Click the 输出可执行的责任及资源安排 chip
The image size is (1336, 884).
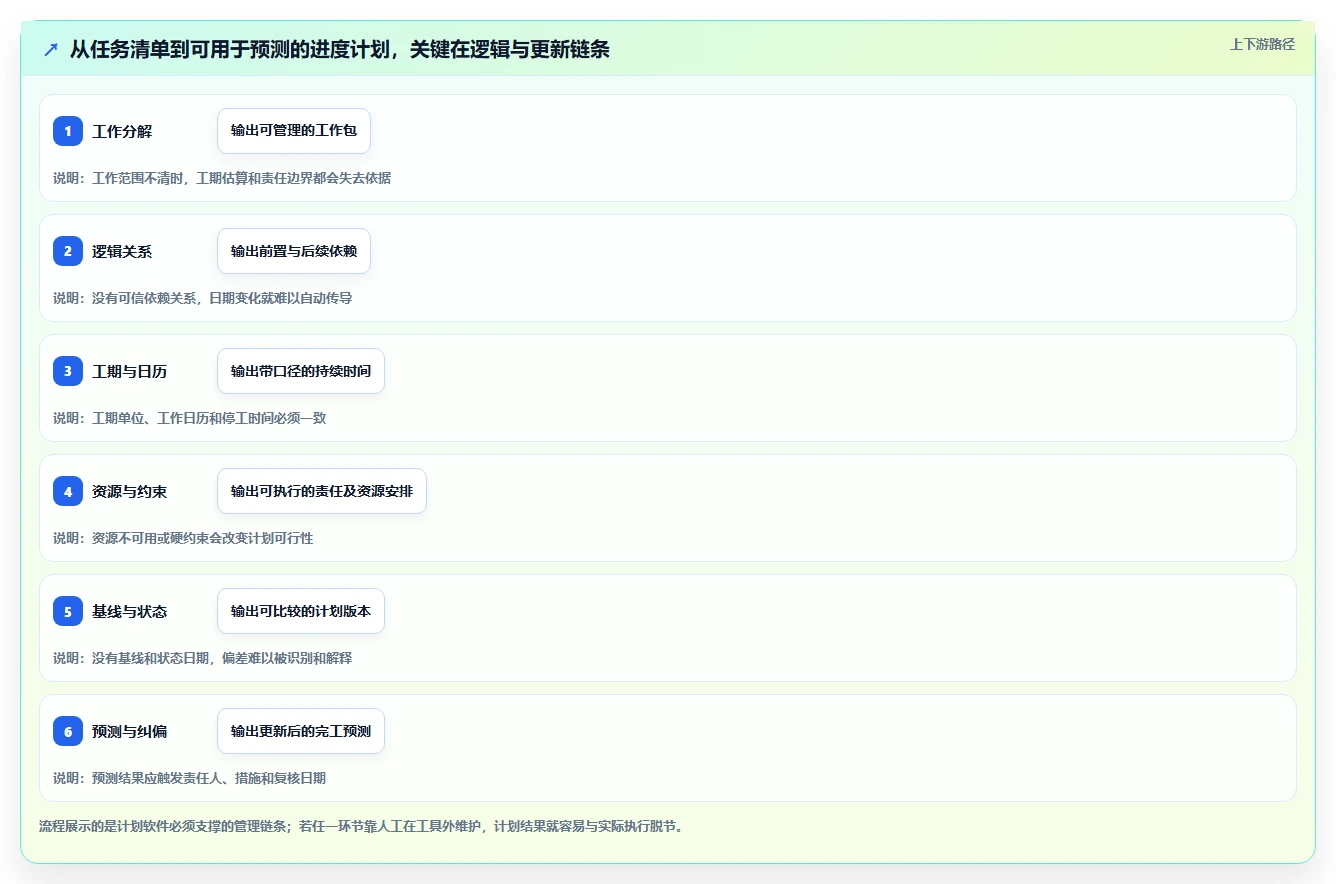click(x=322, y=491)
